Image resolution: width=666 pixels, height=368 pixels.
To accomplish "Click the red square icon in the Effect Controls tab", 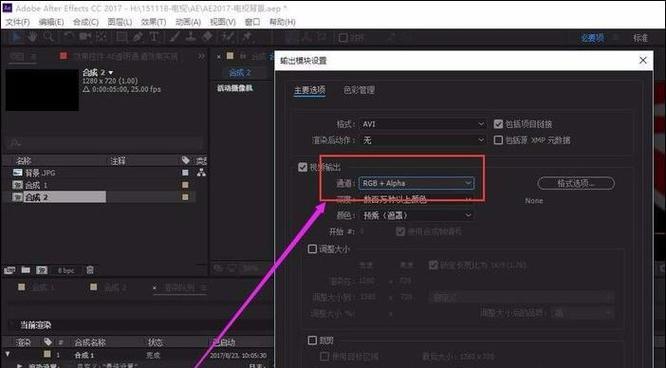I will [63, 56].
